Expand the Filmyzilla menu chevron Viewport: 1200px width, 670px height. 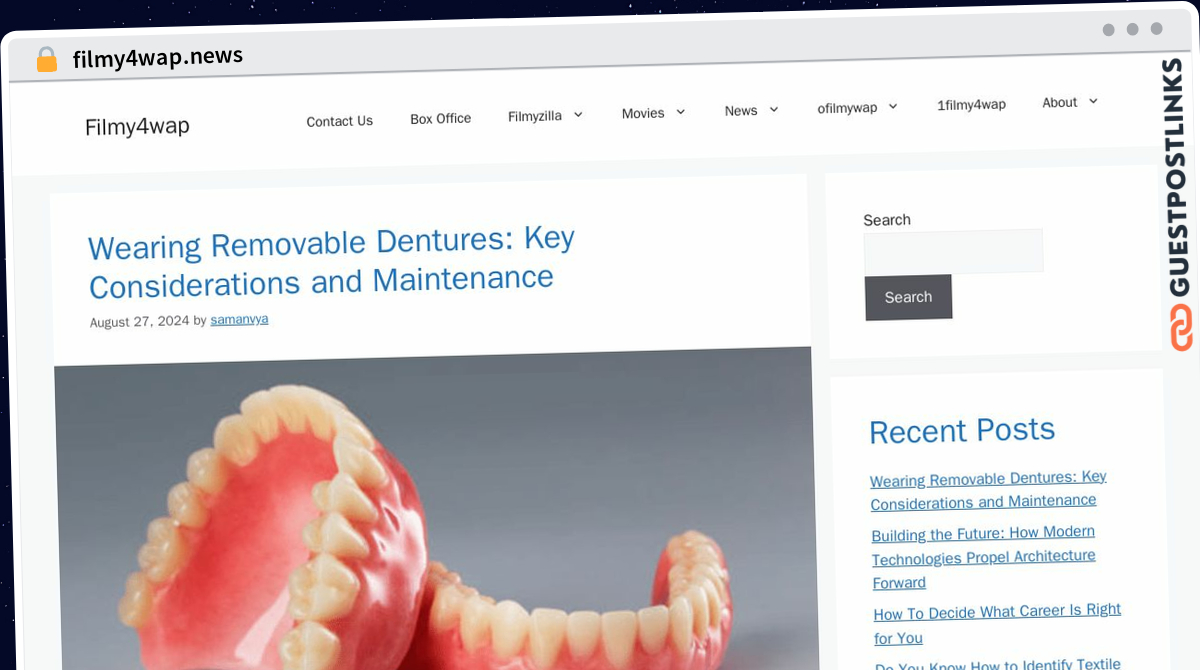point(578,115)
